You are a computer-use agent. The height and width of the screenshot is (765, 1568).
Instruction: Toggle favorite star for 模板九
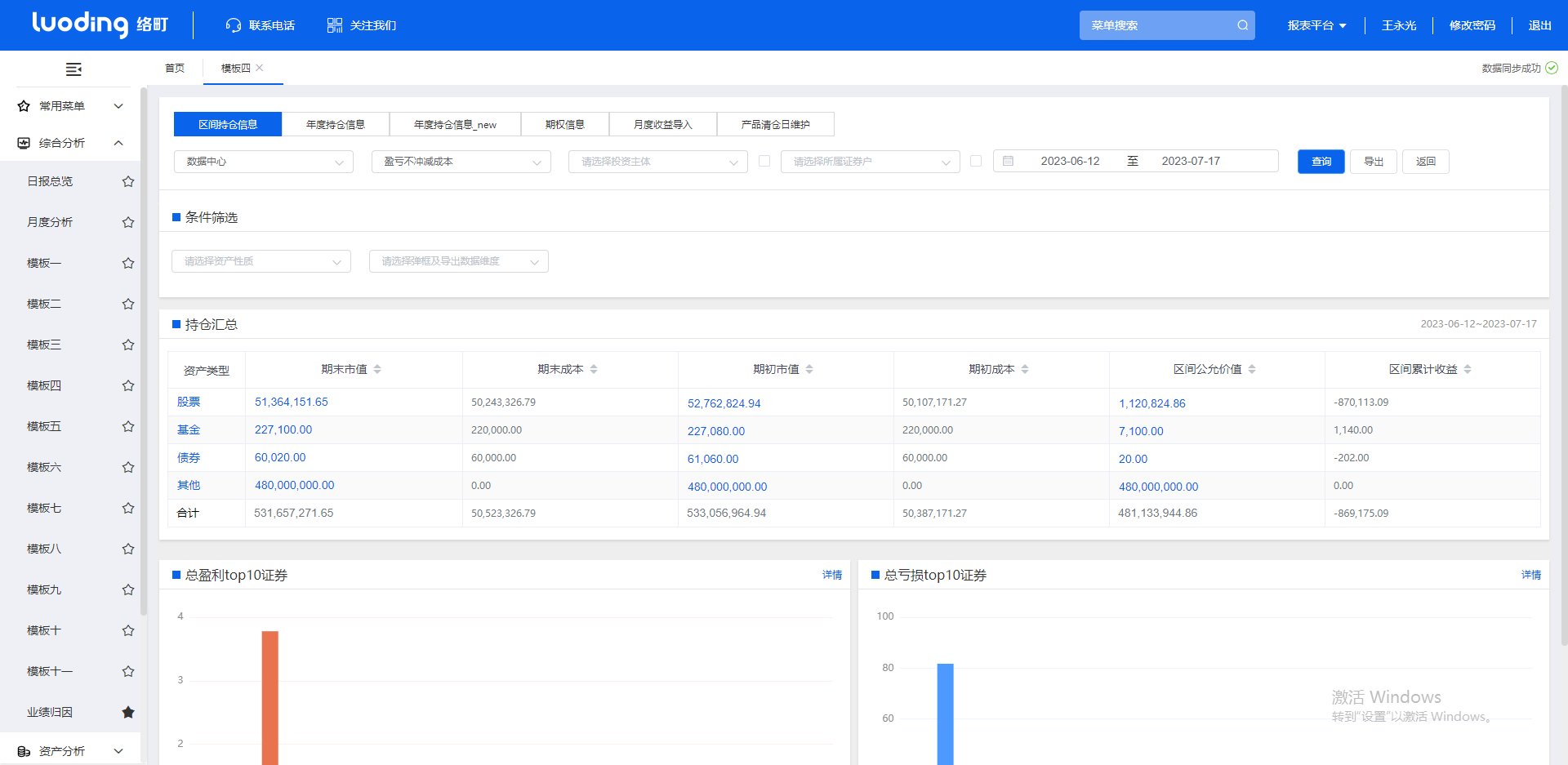click(128, 589)
